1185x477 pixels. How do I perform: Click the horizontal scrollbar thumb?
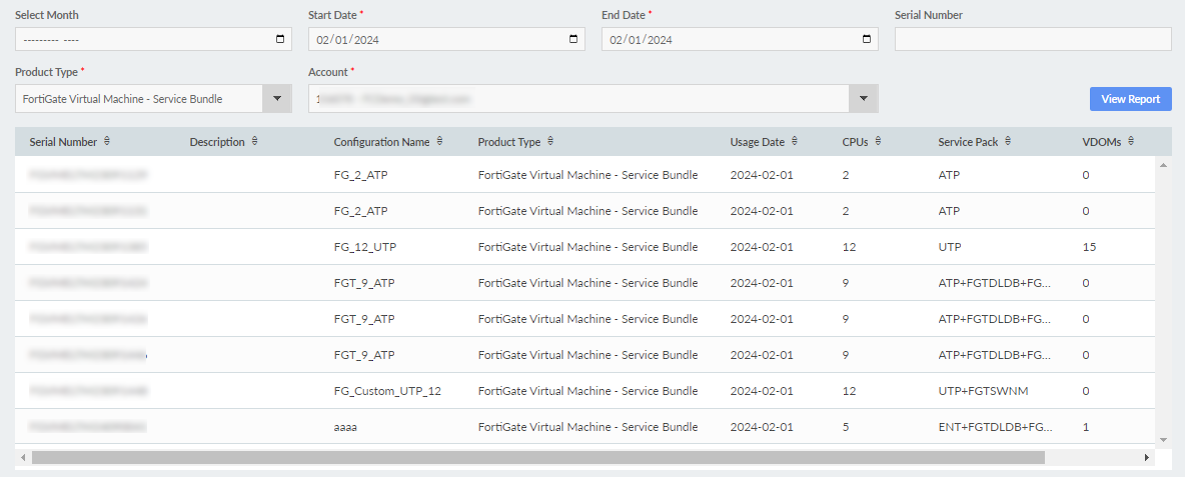[x=538, y=457]
